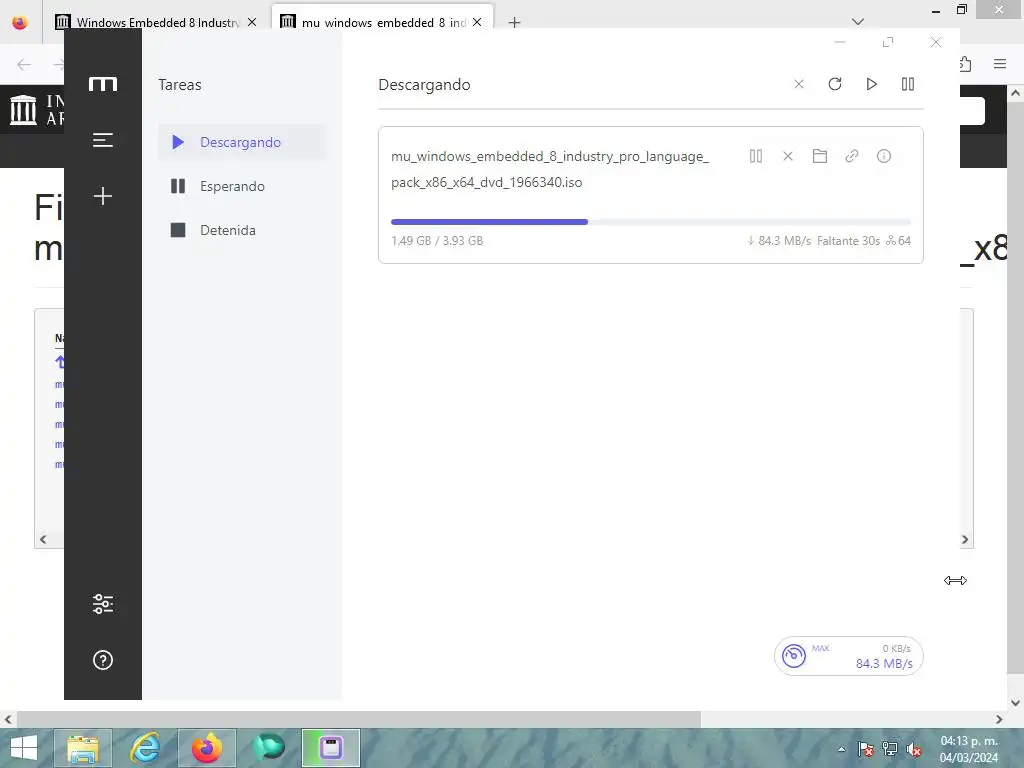Click the 1.49 GB / 3.93 GB size text
The width and height of the screenshot is (1024, 768).
(437, 240)
